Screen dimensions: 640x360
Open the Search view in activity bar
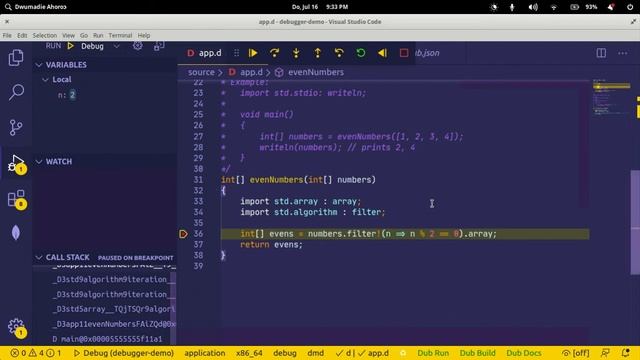pyautogui.click(x=16, y=92)
